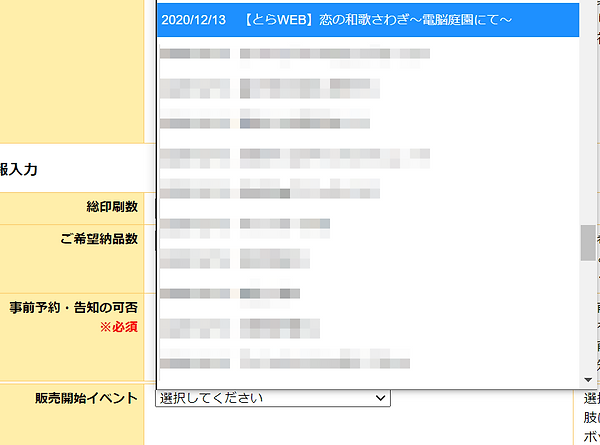Click the dropdown list scrollbar thumb

tap(588, 243)
